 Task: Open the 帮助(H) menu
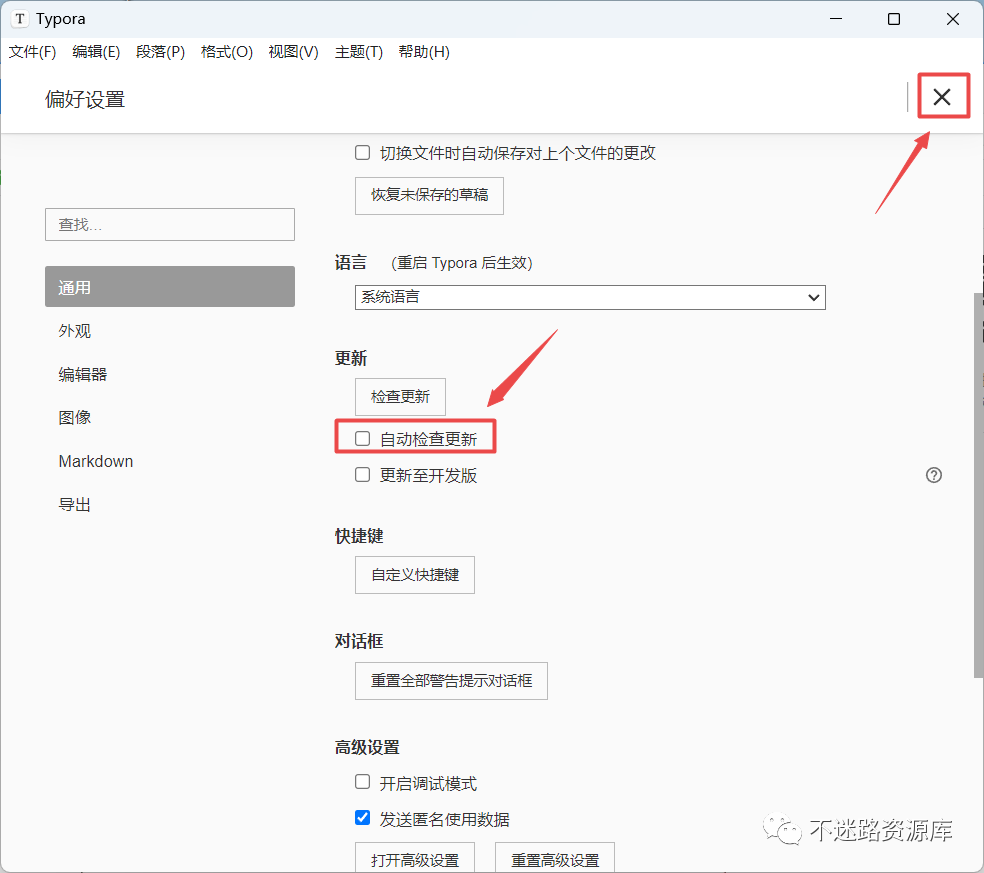[424, 52]
